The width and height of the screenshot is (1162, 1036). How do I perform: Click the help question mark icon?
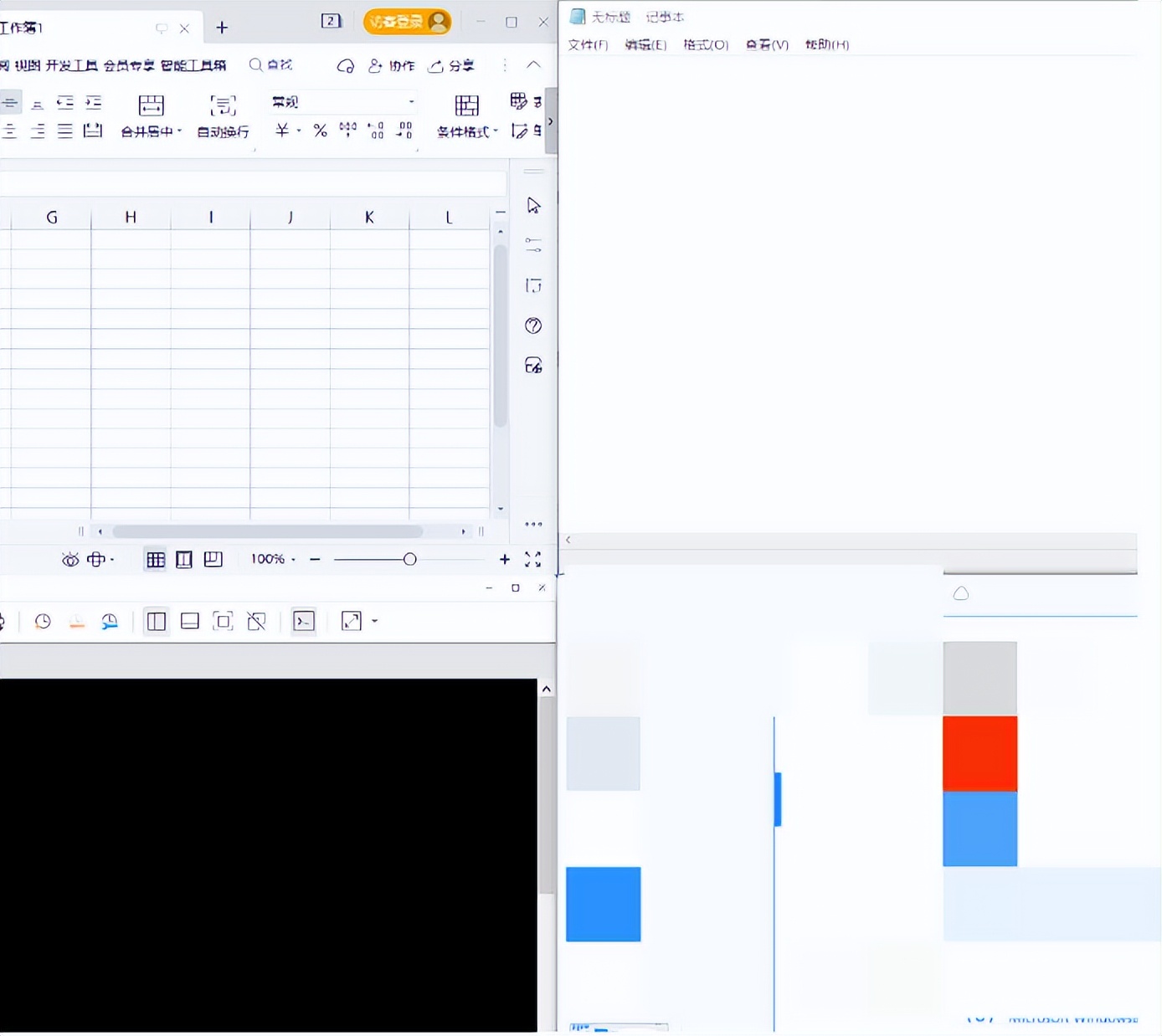click(x=533, y=326)
